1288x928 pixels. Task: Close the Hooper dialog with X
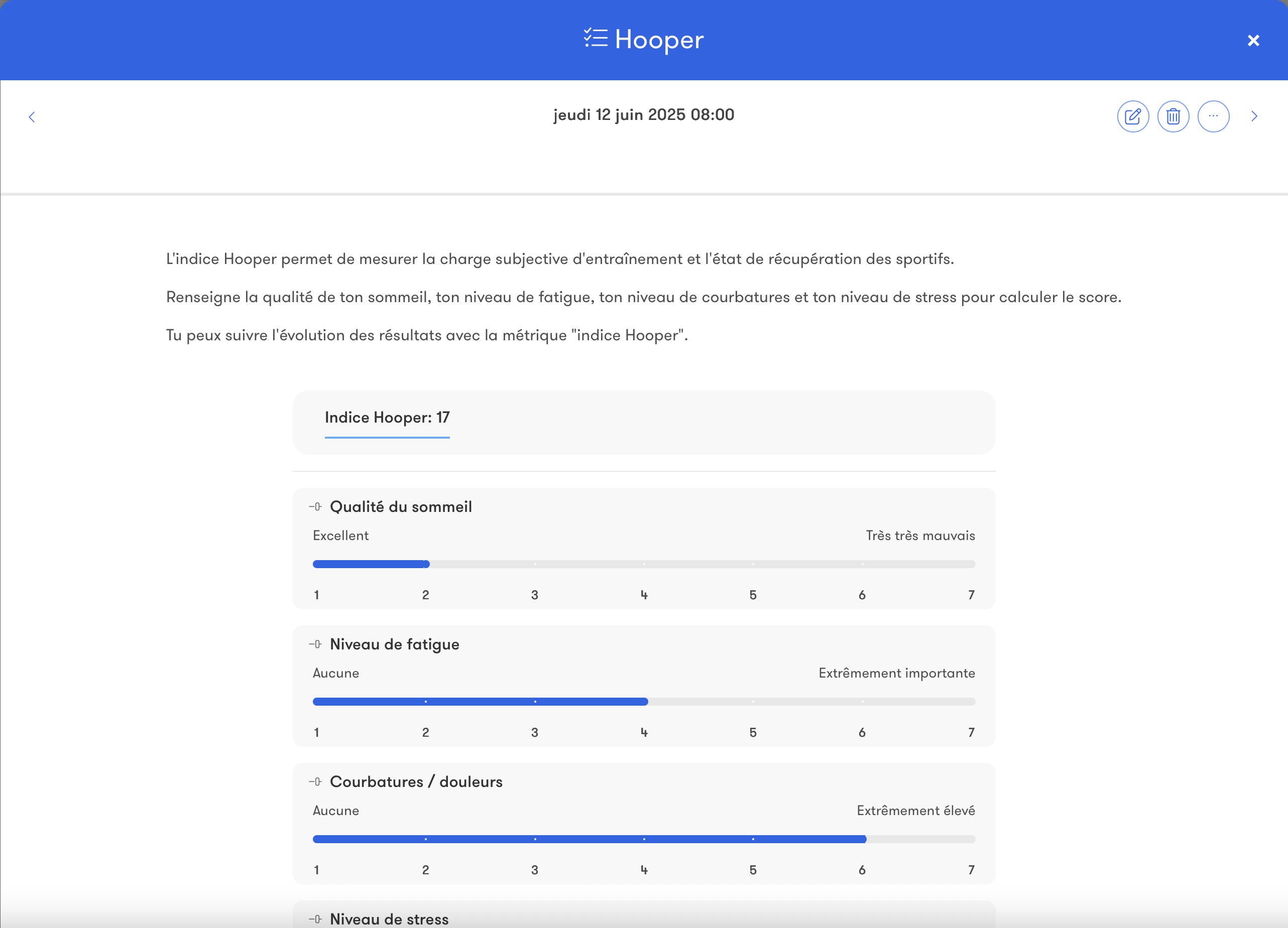coord(1253,40)
